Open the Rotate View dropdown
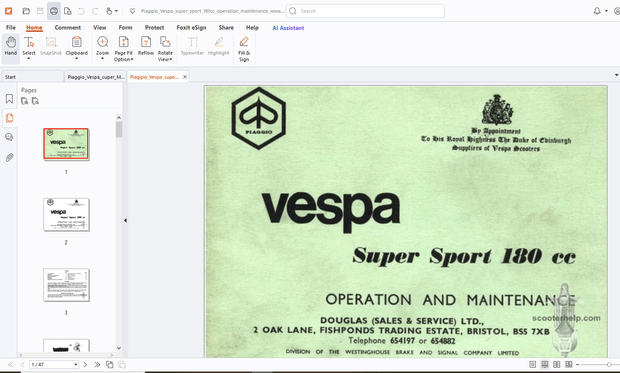 click(x=165, y=49)
